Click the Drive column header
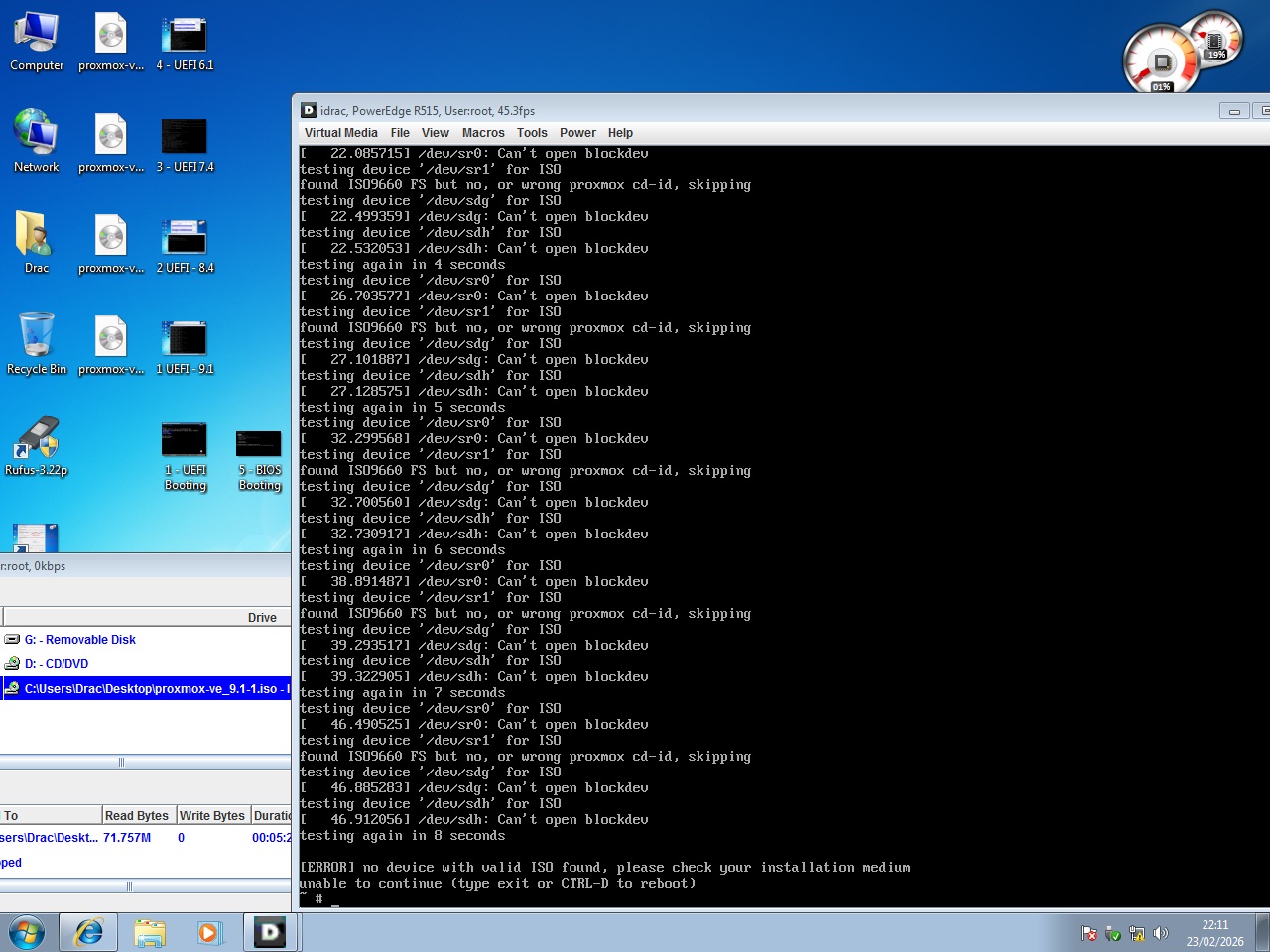Image resolution: width=1270 pixels, height=952 pixels. click(x=146, y=617)
